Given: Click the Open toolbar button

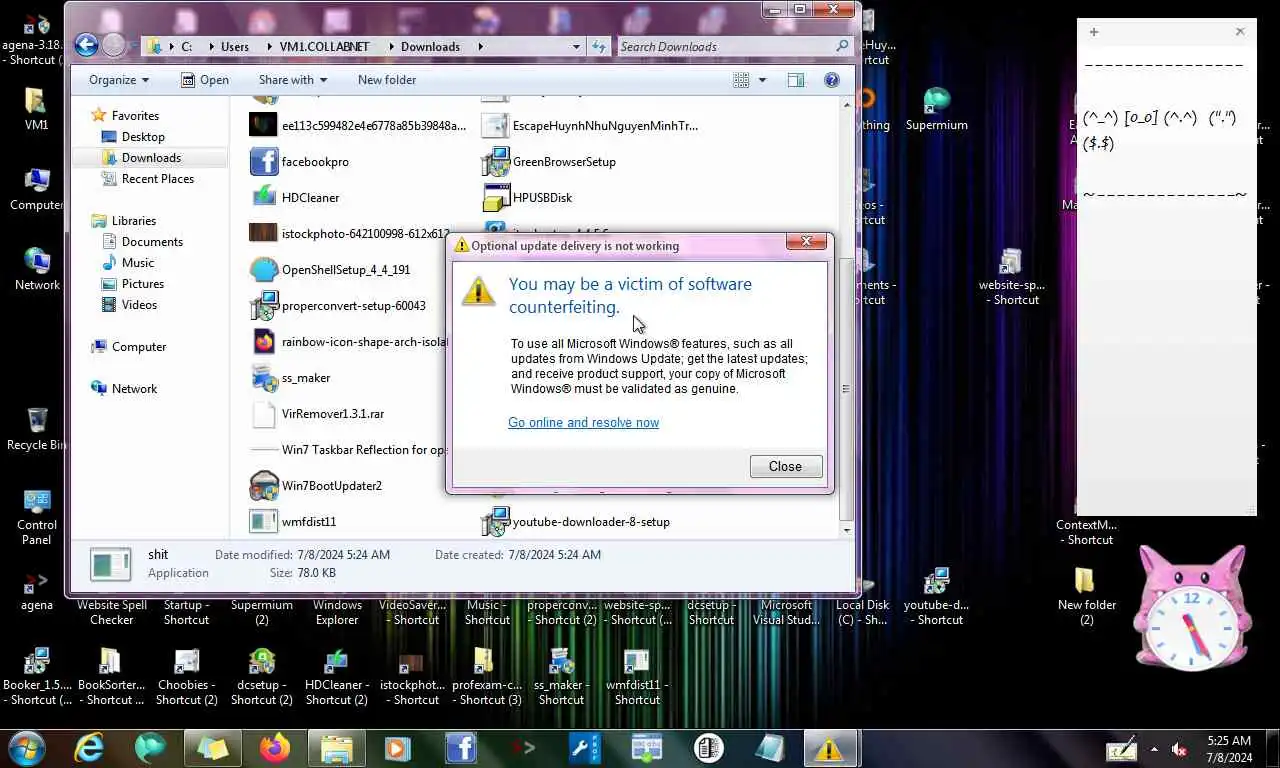Looking at the screenshot, I should pos(204,80).
